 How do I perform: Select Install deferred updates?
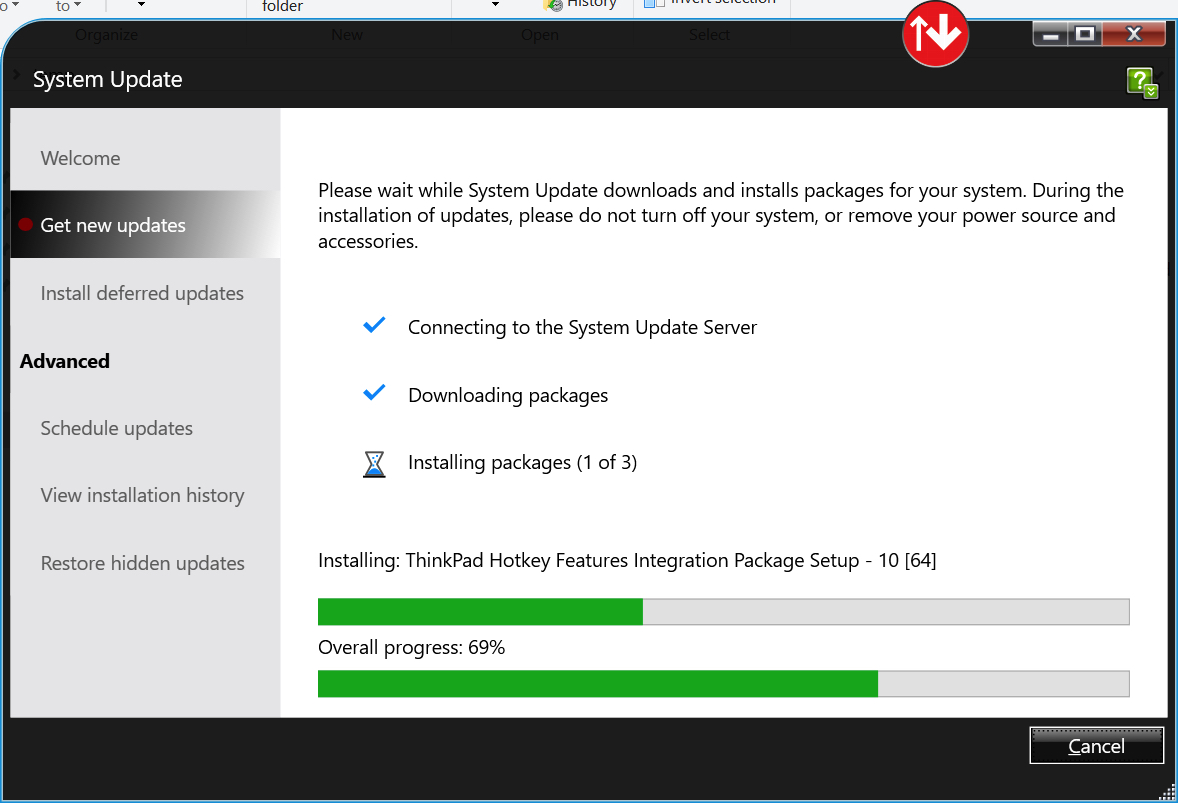[142, 293]
